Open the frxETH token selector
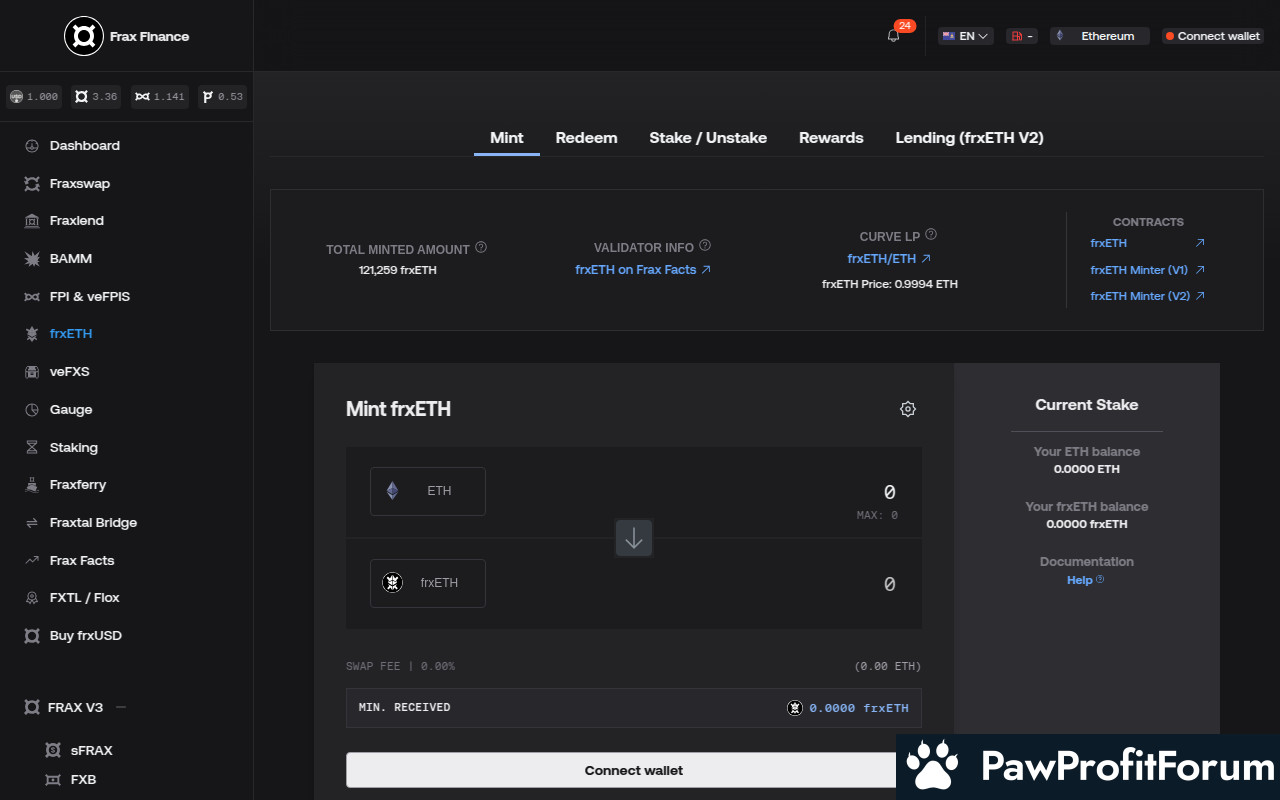1280x800 pixels. [x=428, y=583]
